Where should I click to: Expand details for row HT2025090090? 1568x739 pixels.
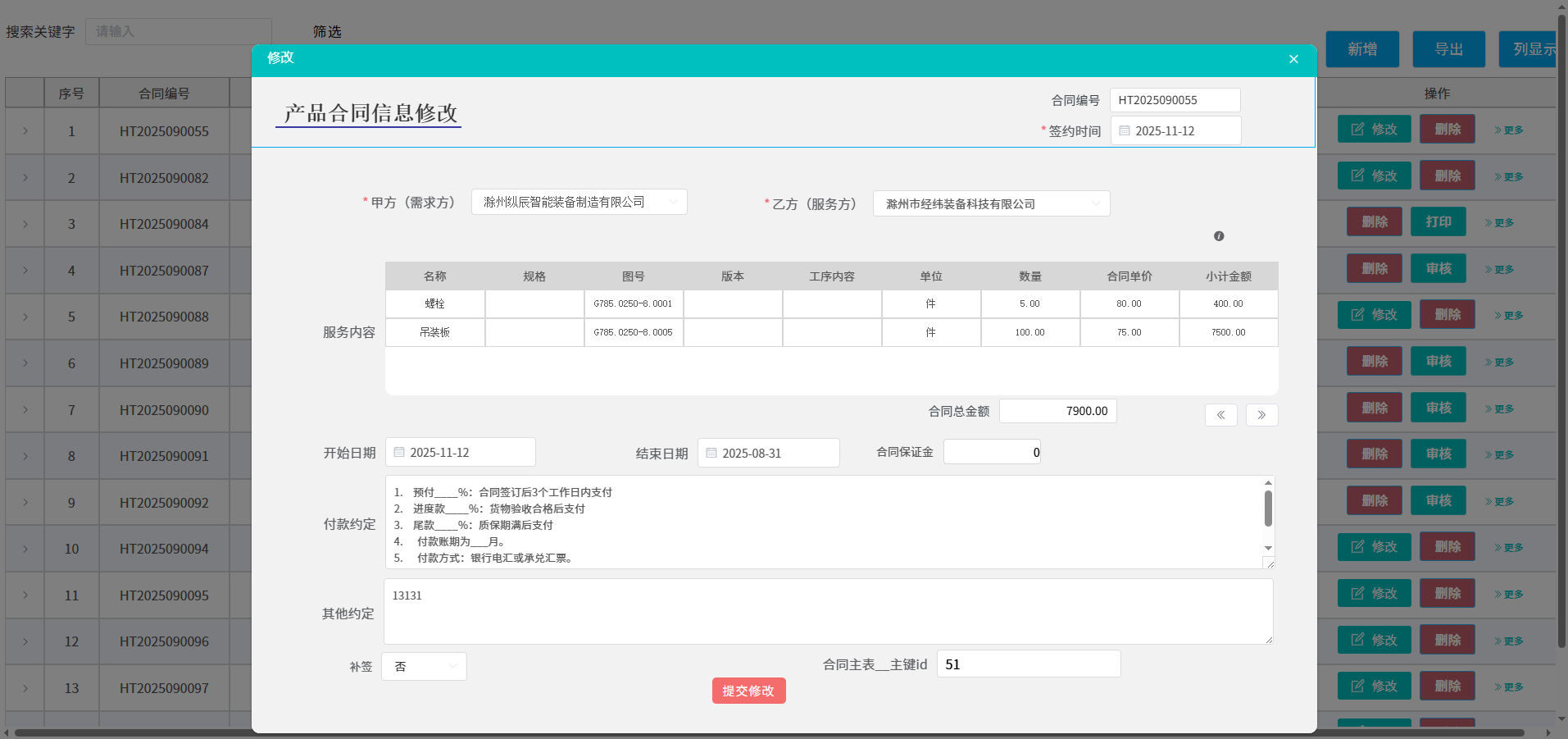pos(24,409)
